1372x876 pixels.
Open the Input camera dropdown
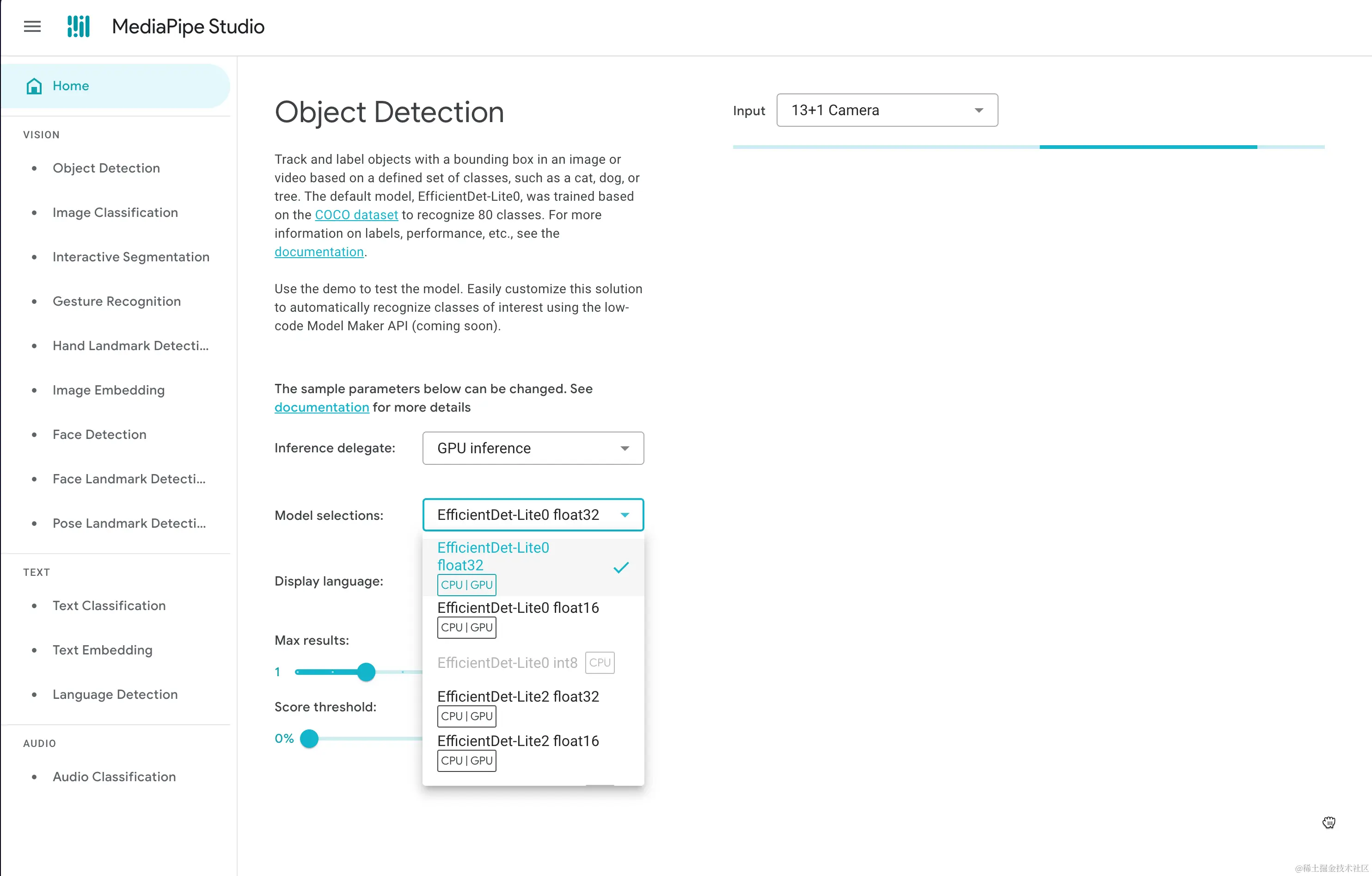887,111
